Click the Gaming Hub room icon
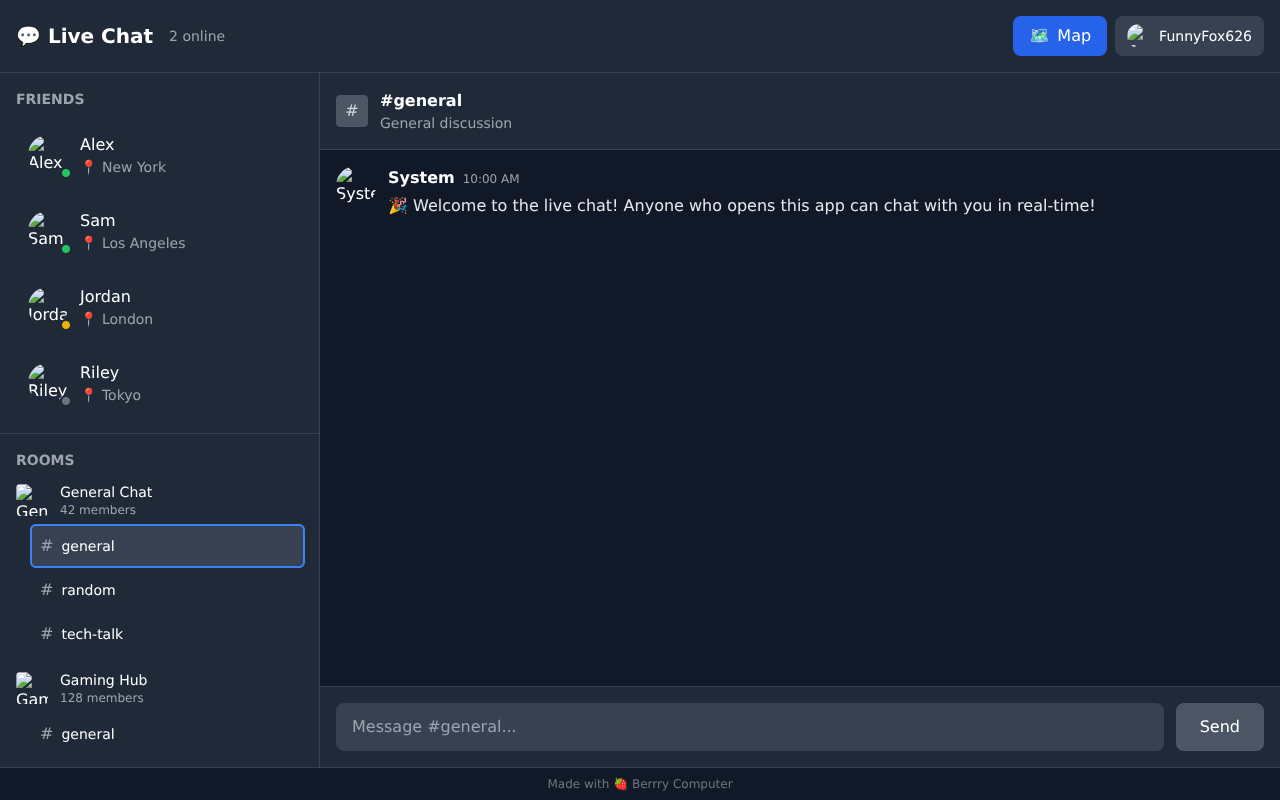This screenshot has height=800, width=1280. pyautogui.click(x=32, y=687)
